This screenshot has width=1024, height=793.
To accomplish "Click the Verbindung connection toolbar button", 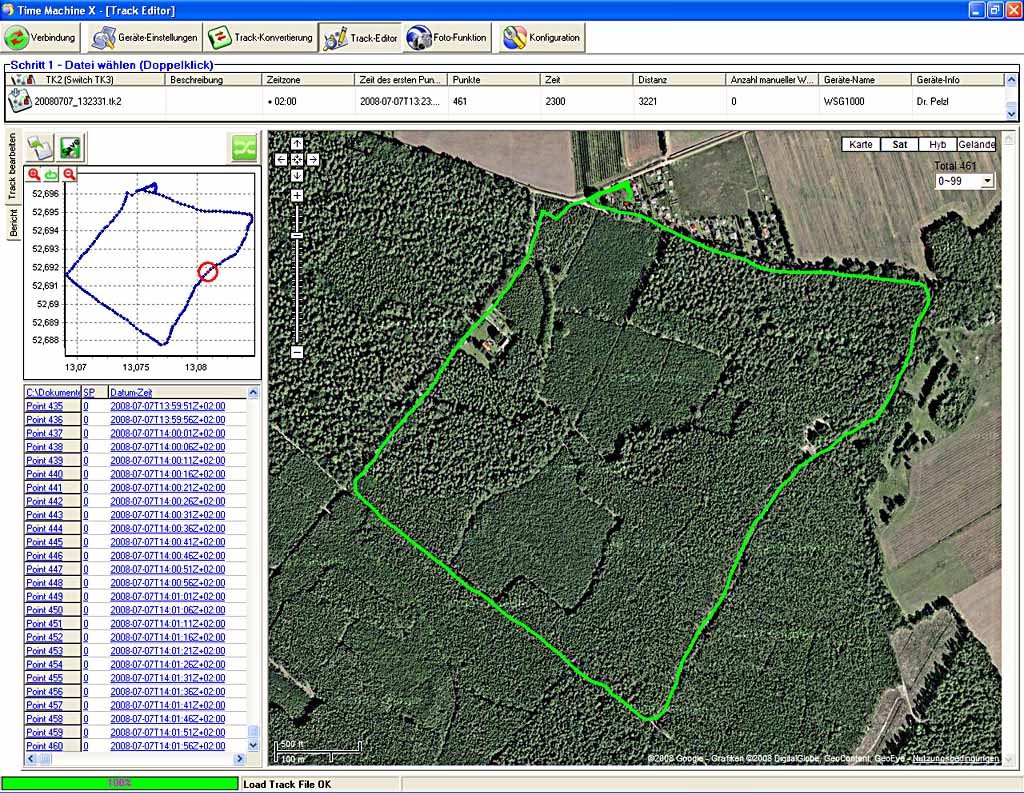I will [x=41, y=38].
